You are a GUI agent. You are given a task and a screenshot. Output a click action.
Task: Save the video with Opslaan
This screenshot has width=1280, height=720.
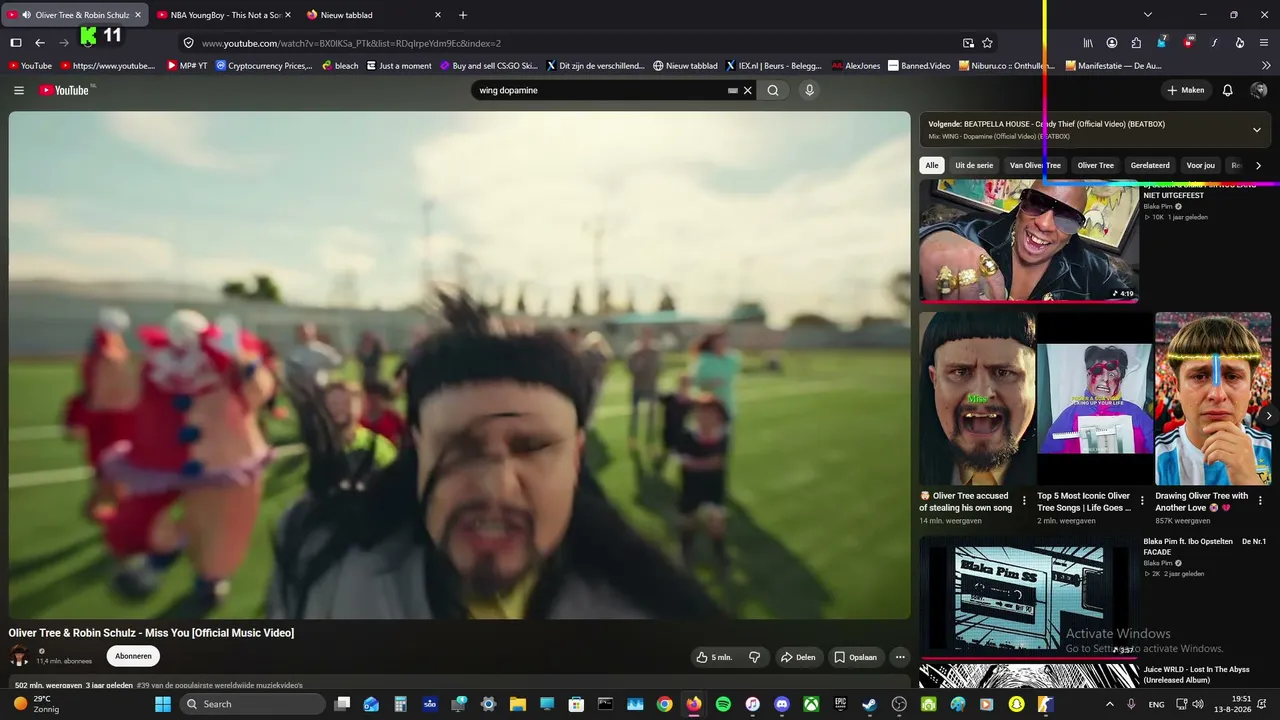tap(856, 657)
